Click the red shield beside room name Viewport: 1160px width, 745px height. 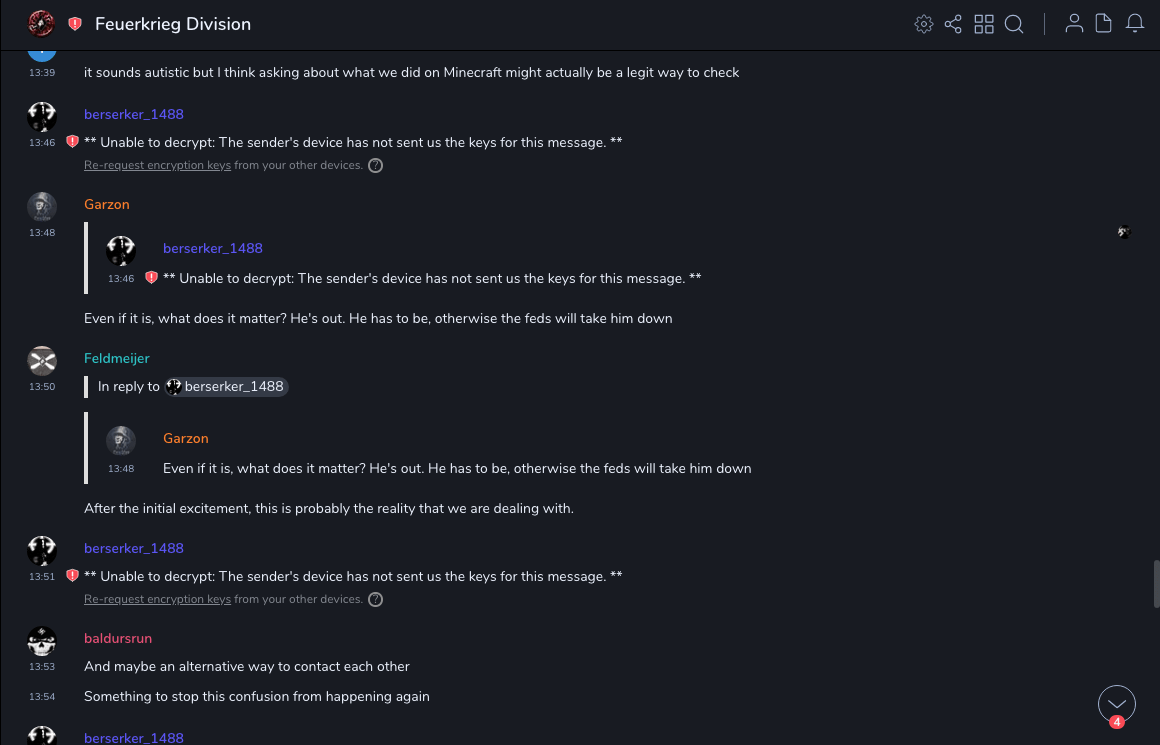tap(75, 24)
